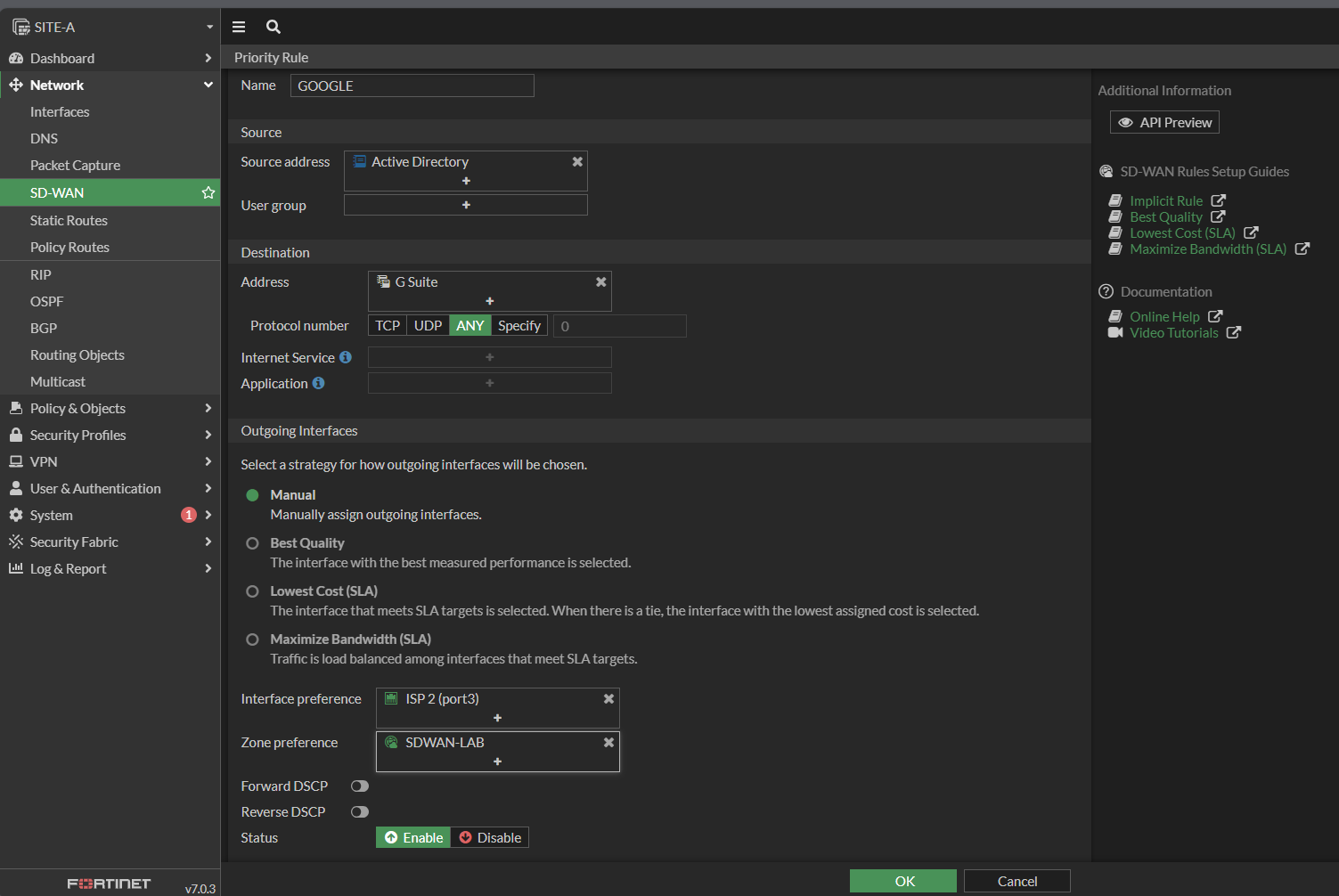This screenshot has width=1339, height=896.
Task: Open the Implicit Rule guide link
Action: [x=1166, y=201]
